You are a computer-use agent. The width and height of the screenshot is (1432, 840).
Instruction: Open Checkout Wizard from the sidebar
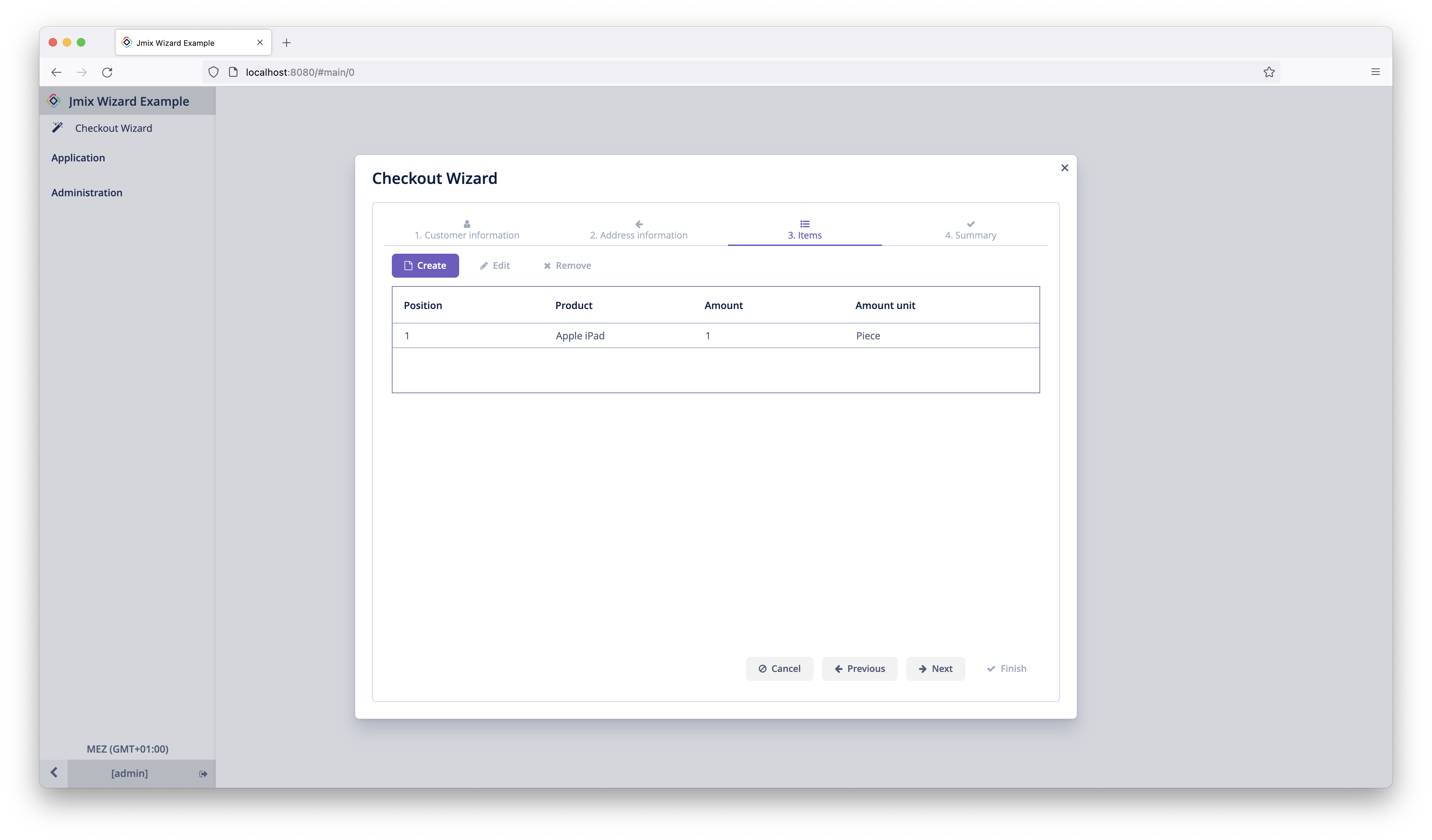(114, 128)
